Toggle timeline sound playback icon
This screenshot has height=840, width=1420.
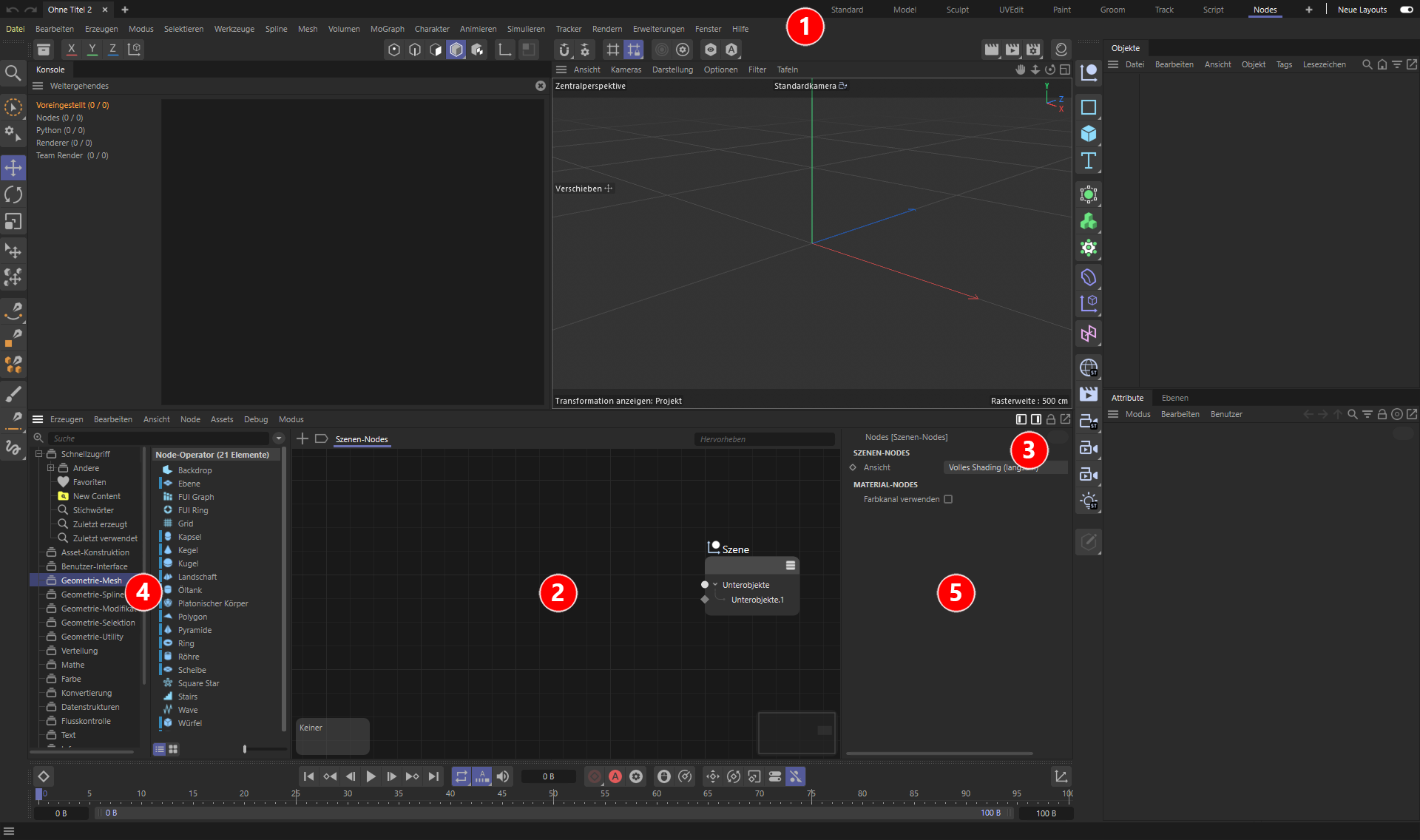pos(503,776)
